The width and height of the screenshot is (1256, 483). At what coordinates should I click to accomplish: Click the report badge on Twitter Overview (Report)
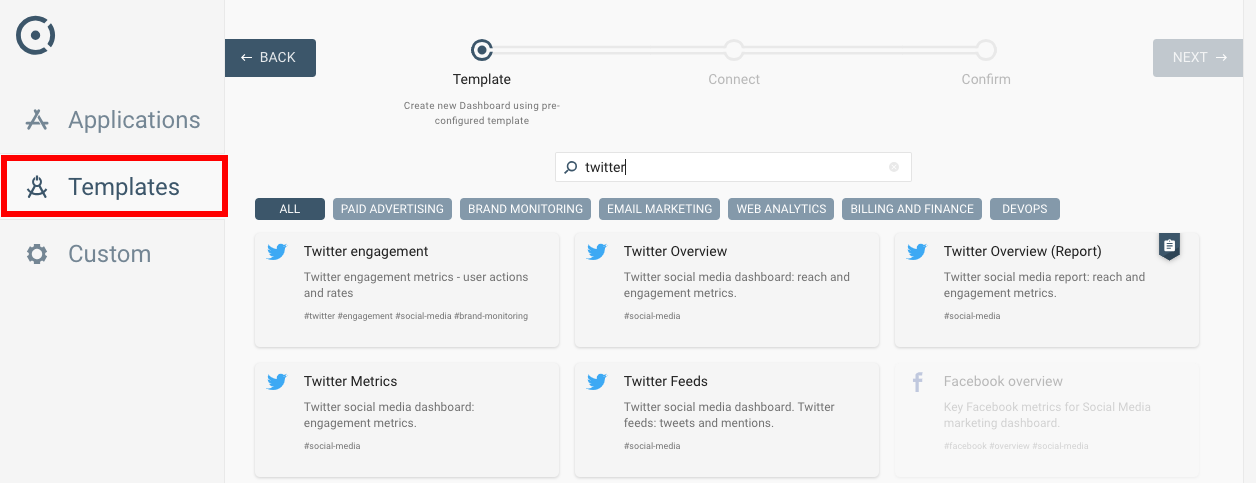1169,246
